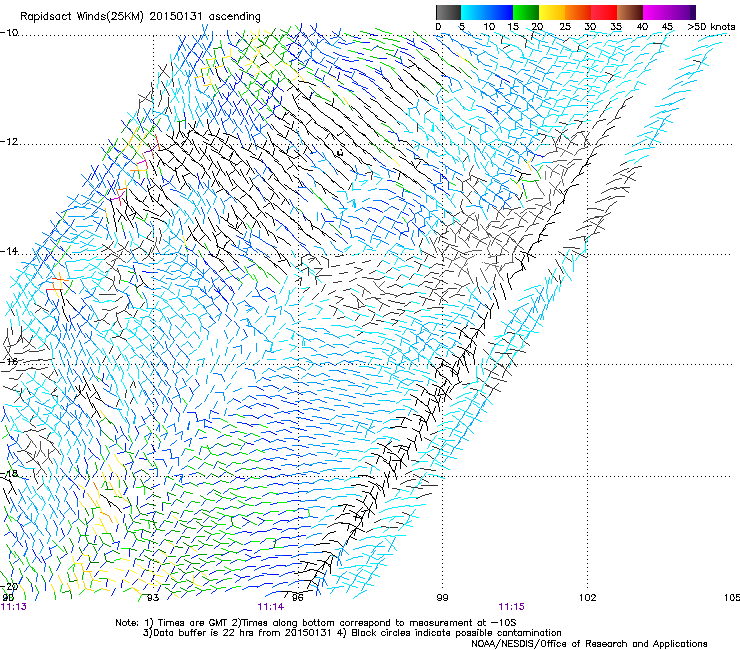Click the green 15-20 knots legend segment
The height and width of the screenshot is (650, 740).
pyautogui.click(x=526, y=12)
